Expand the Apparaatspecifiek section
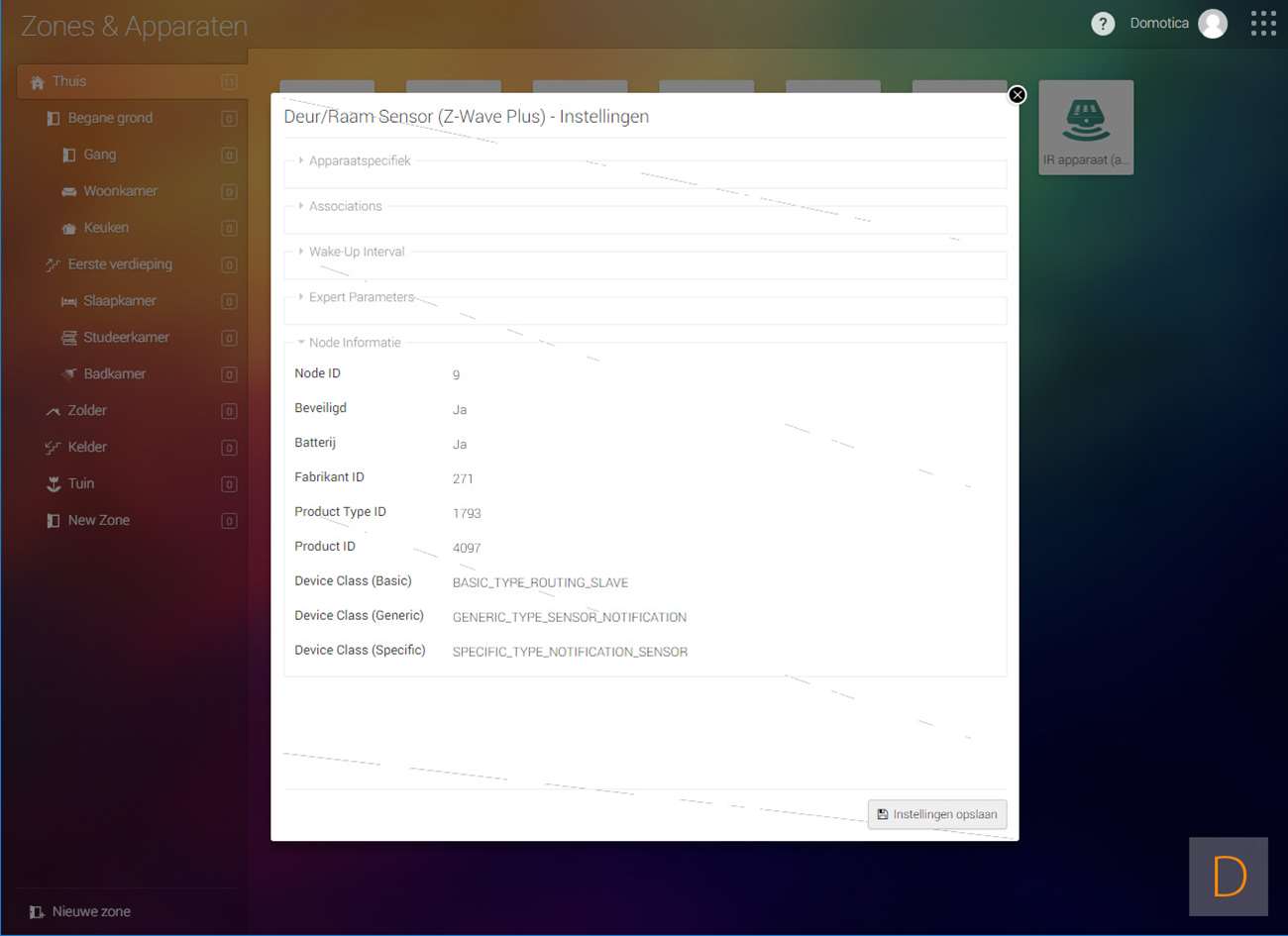This screenshot has width=1288, height=936. coord(355,160)
